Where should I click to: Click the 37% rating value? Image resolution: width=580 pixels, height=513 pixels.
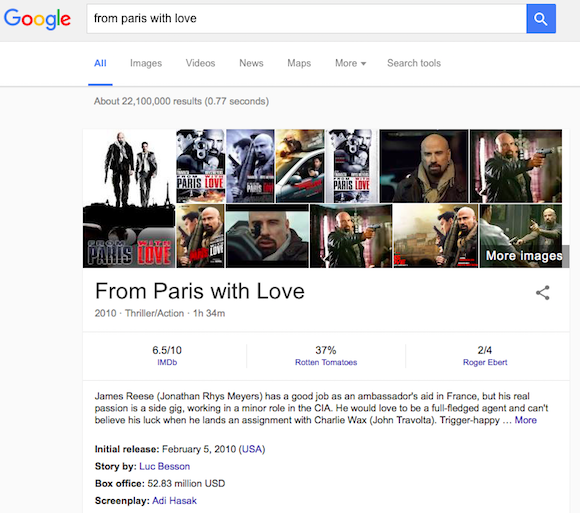(326, 350)
